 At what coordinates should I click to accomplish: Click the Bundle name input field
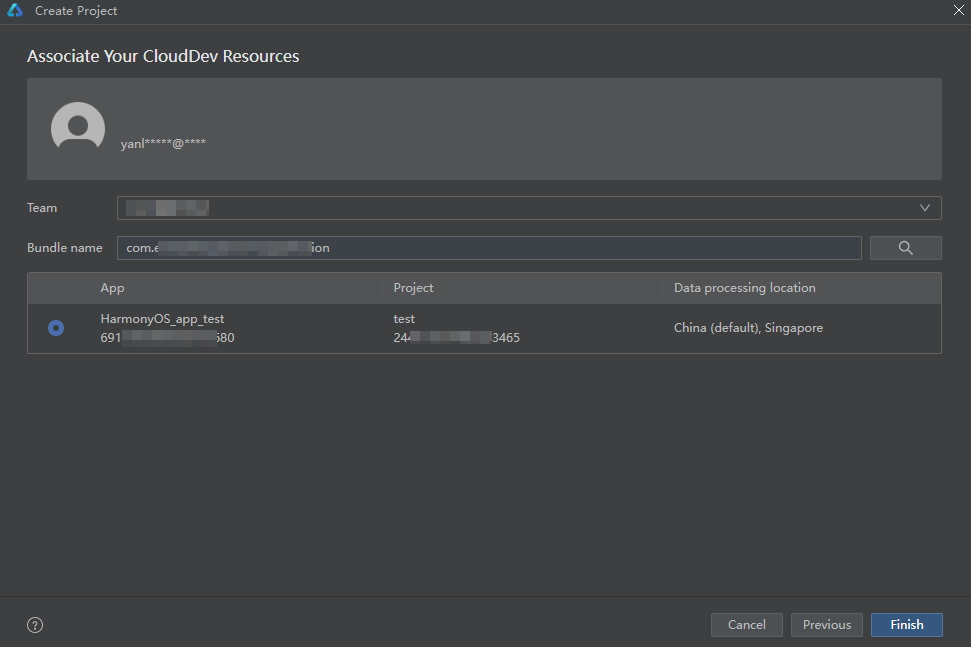[488, 248]
